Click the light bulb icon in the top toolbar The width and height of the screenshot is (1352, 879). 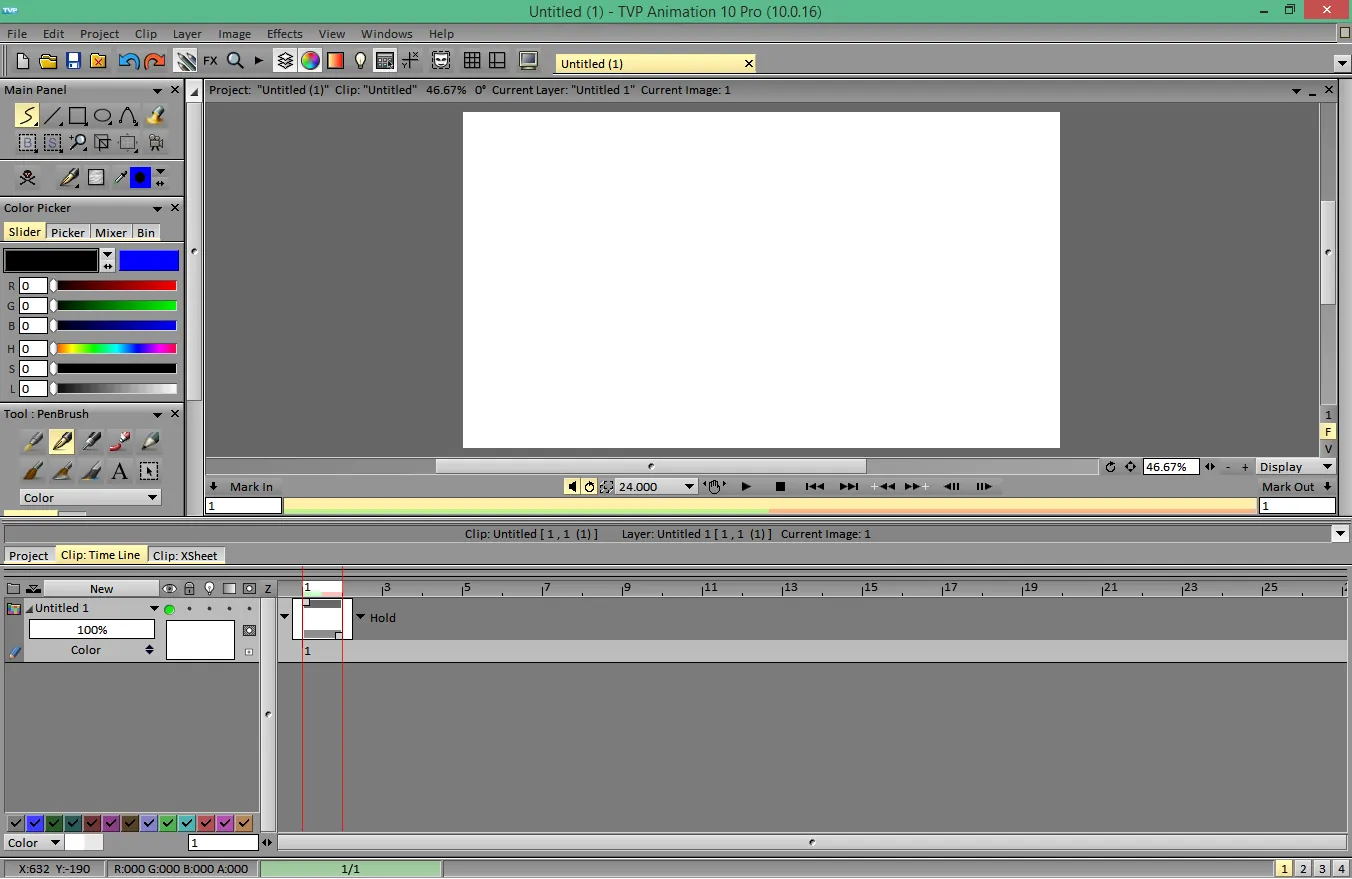(361, 61)
